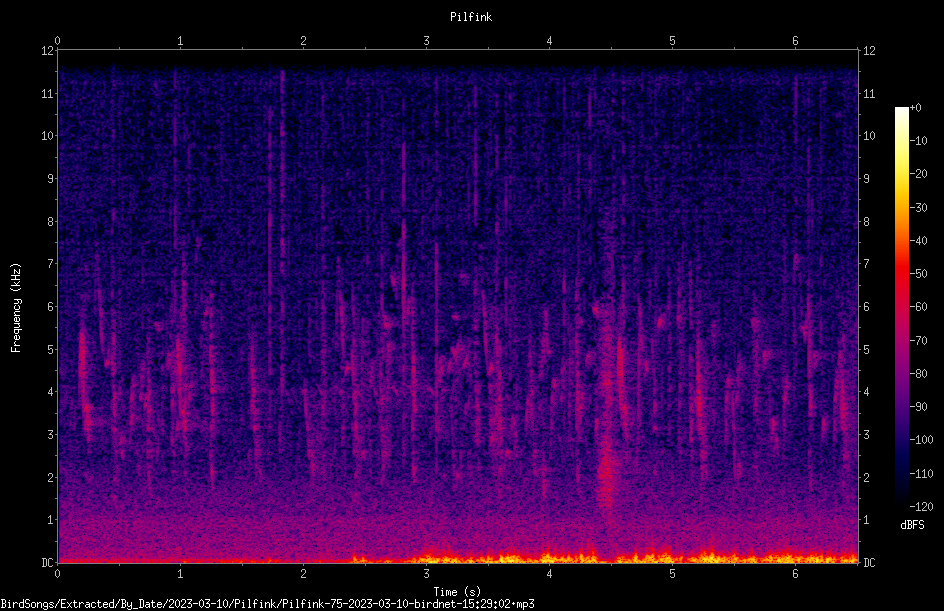The image size is (944, 611).
Task: Click the -100 label on the dBFS scale
Action: click(x=921, y=439)
